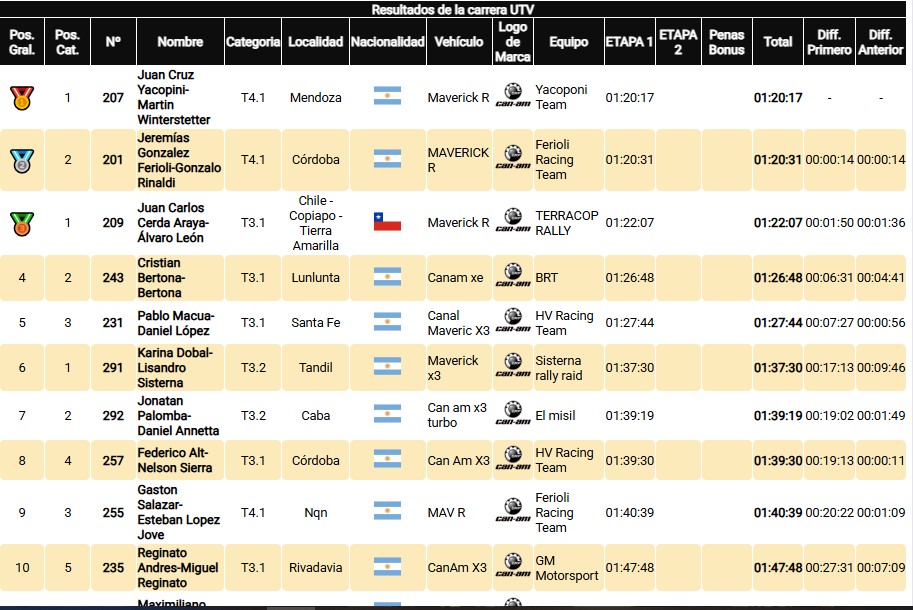Click car number 243
913x610 pixels.
pos(113,278)
